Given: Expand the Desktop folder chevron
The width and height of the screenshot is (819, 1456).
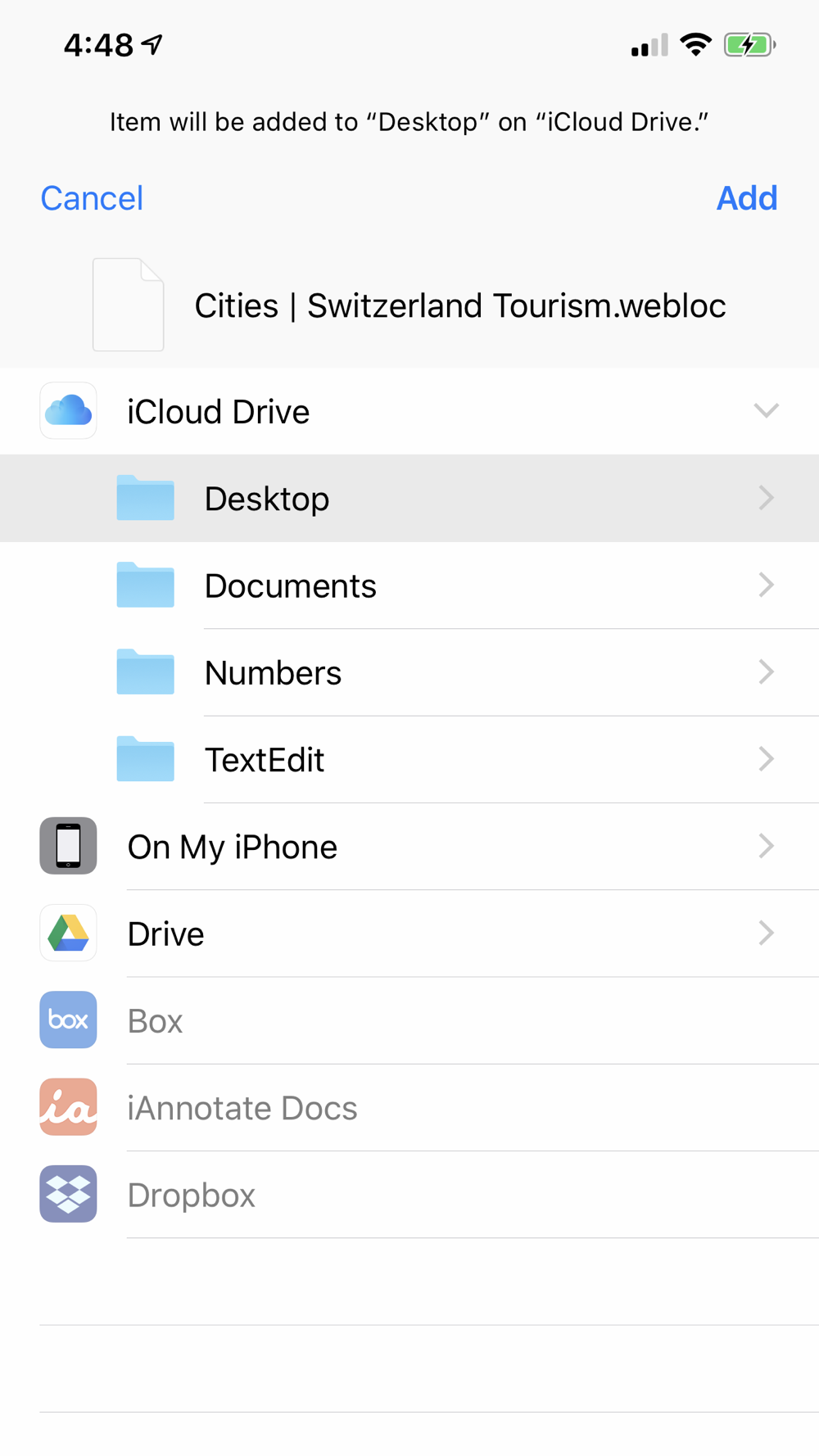Looking at the screenshot, I should (x=767, y=498).
